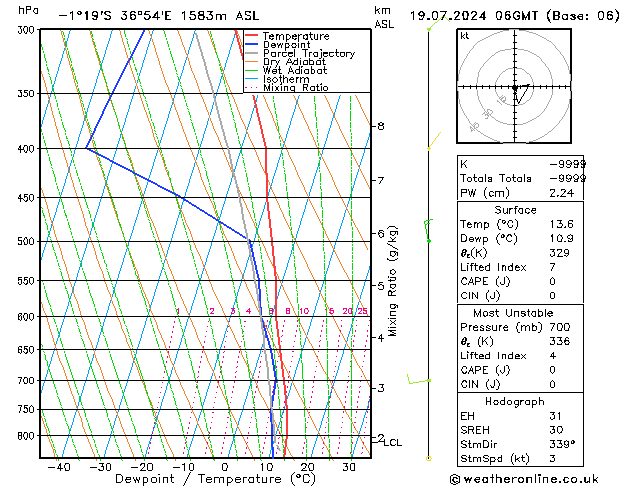This screenshot has width=629, height=486.
Task: Click the Wet Adiabat legend entry
Action: pyautogui.click(x=286, y=71)
